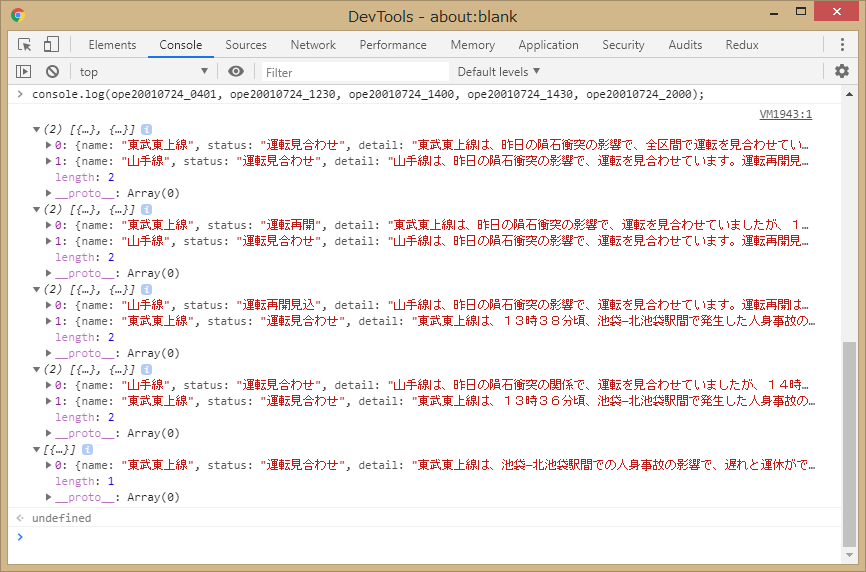Open the DevTools three-dot customize menu

pos(842,45)
